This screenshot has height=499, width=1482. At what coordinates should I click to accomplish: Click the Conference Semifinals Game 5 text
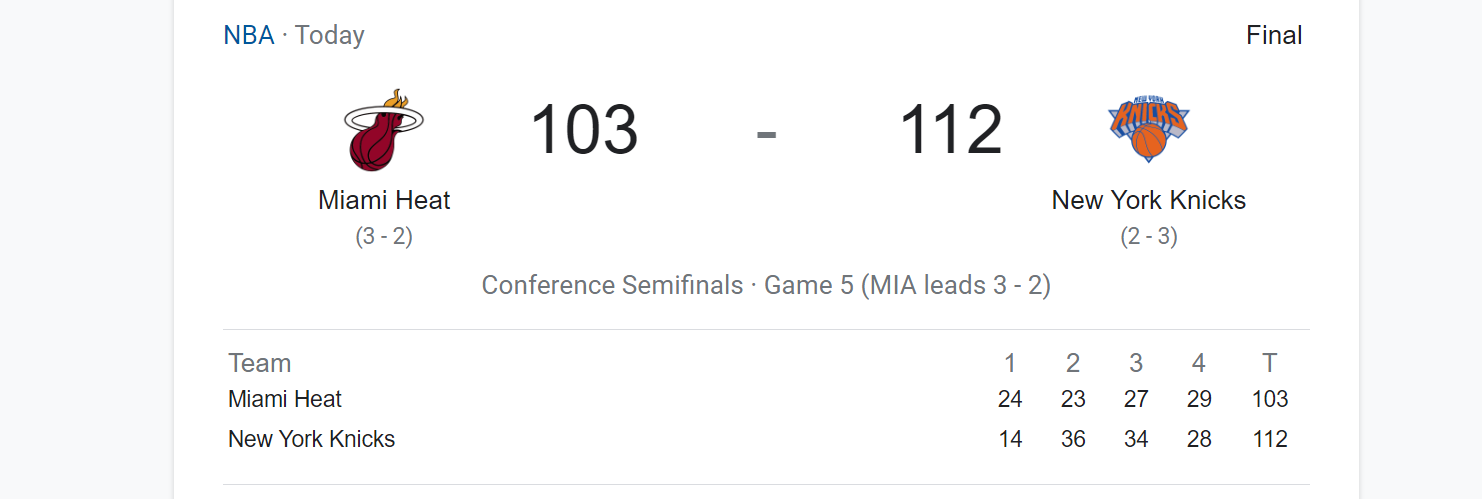[x=766, y=285]
